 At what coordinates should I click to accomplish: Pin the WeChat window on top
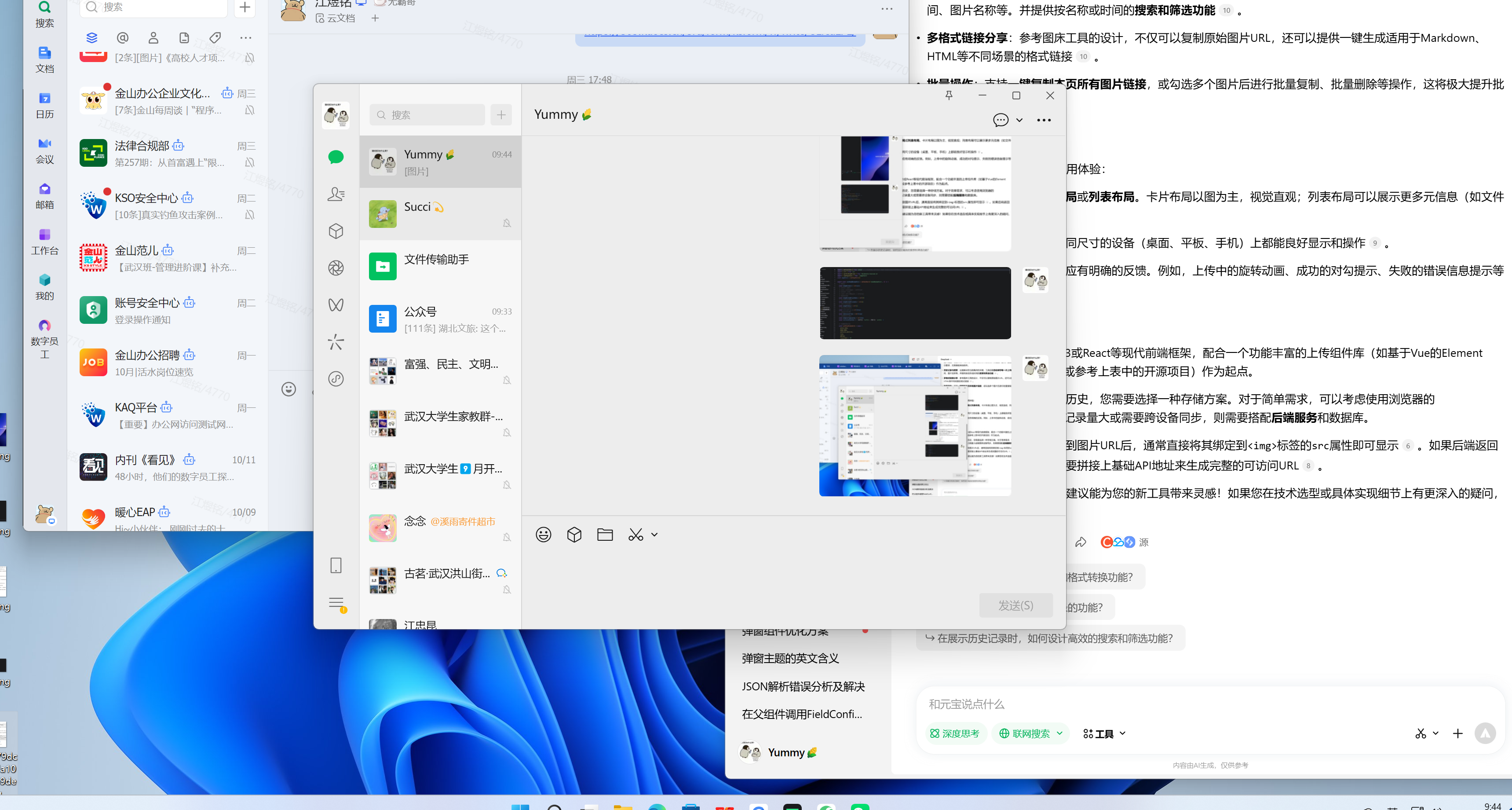pyautogui.click(x=949, y=95)
